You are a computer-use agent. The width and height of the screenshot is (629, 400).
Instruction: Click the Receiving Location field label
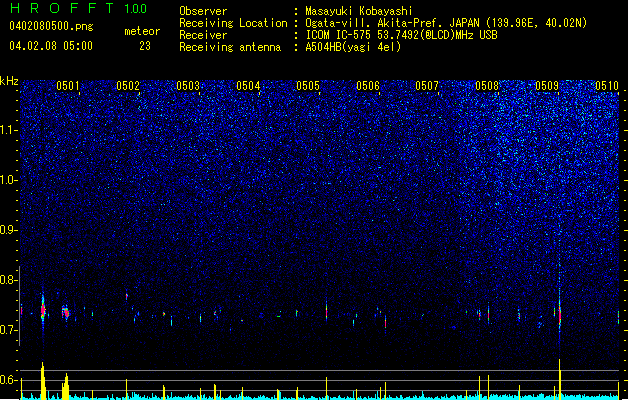pyautogui.click(x=233, y=23)
